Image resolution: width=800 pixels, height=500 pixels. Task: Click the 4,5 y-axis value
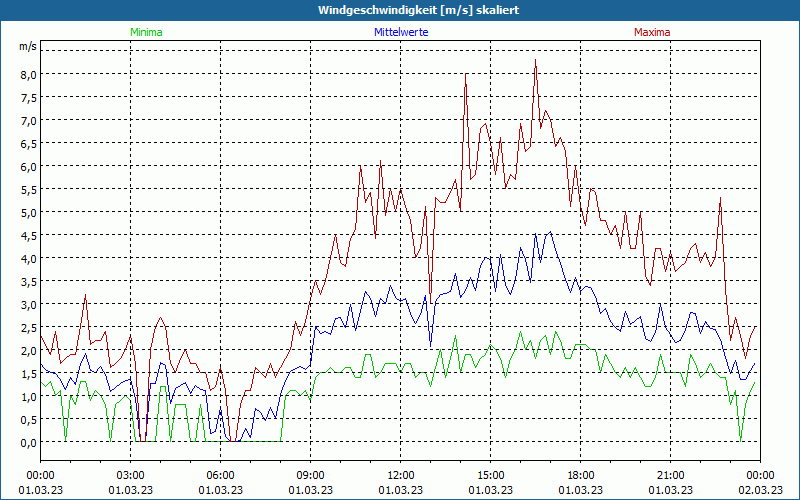click(x=29, y=235)
